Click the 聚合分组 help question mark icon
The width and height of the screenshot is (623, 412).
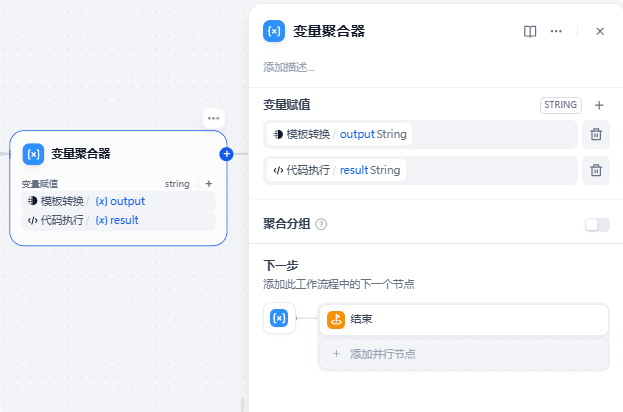(x=321, y=224)
